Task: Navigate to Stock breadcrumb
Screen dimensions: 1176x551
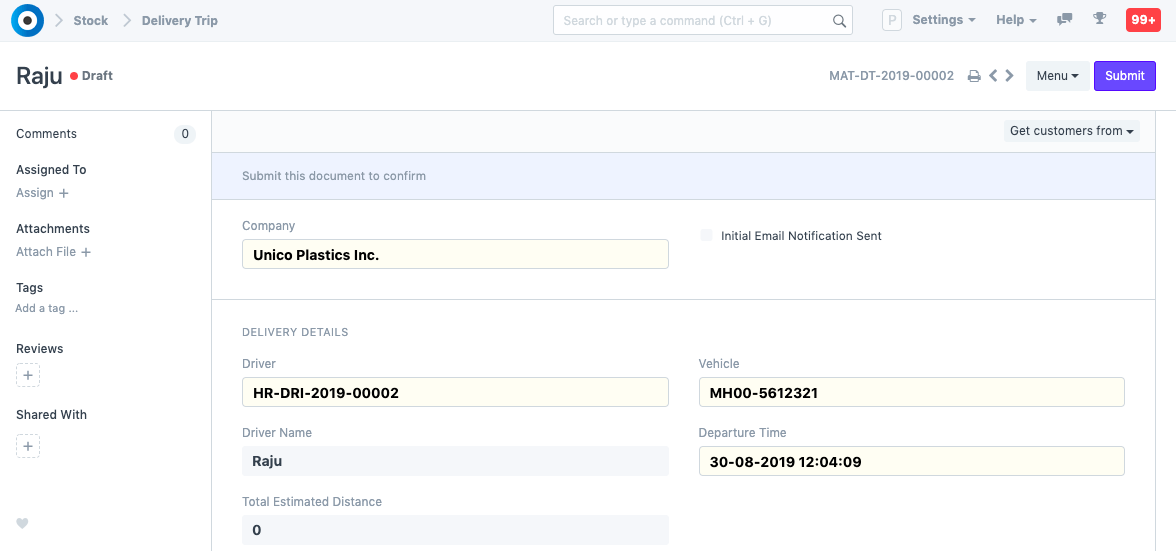Action: (90, 20)
